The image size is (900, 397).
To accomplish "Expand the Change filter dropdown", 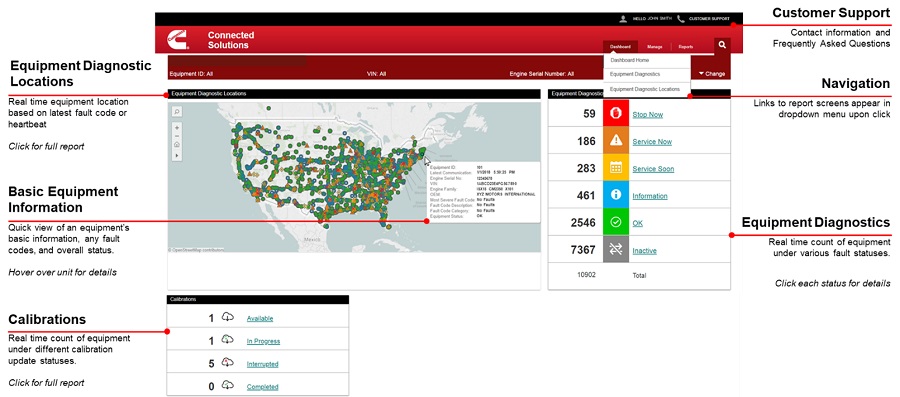I will pos(712,74).
